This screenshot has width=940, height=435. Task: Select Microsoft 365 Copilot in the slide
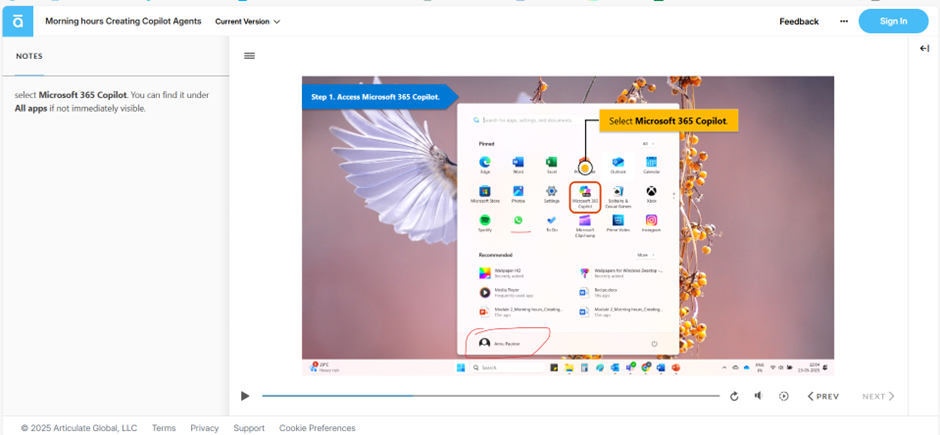click(x=585, y=197)
